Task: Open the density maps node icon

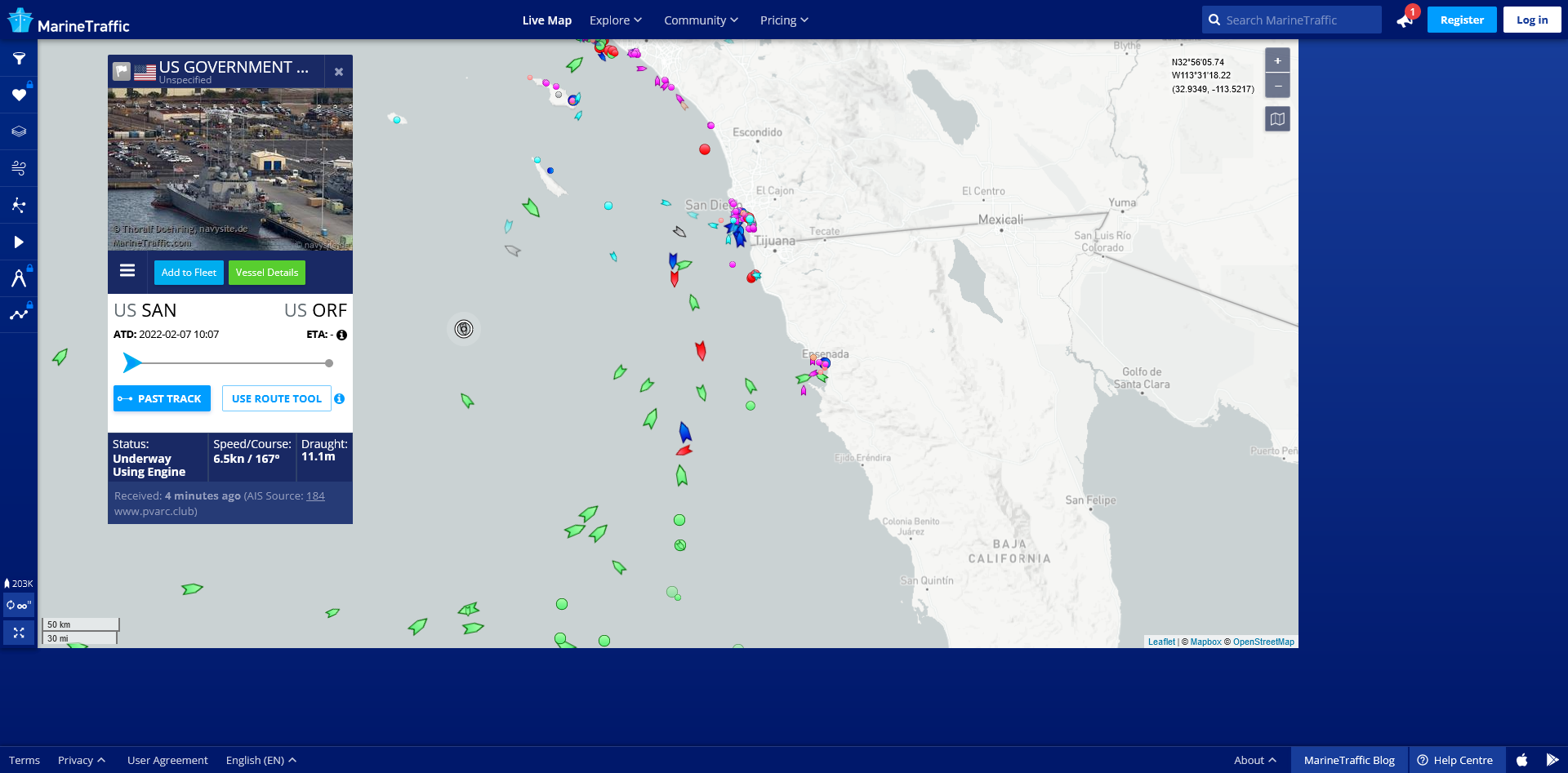Action: 19,205
